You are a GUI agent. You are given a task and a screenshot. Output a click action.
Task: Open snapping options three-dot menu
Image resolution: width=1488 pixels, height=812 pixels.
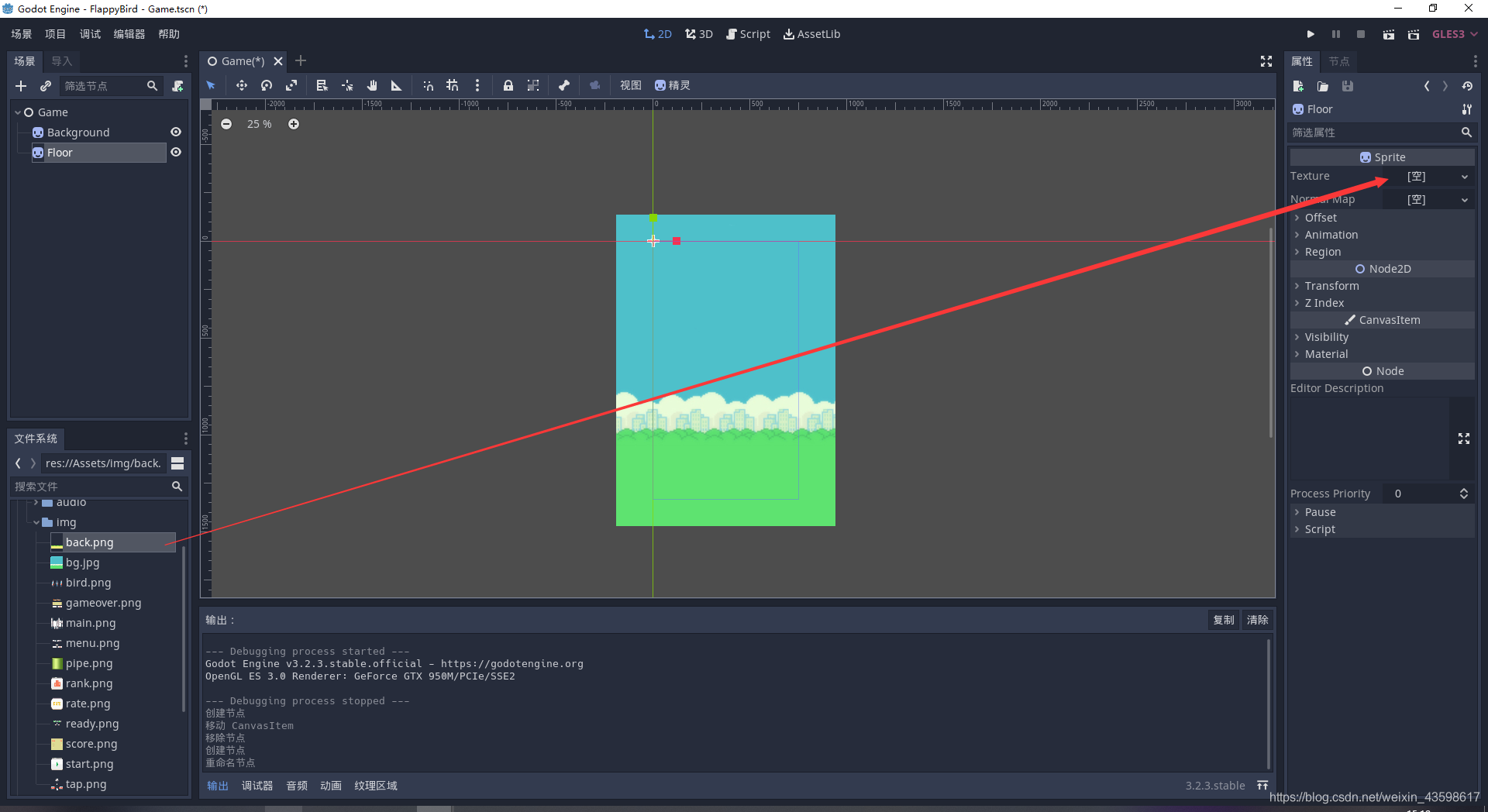[477, 85]
